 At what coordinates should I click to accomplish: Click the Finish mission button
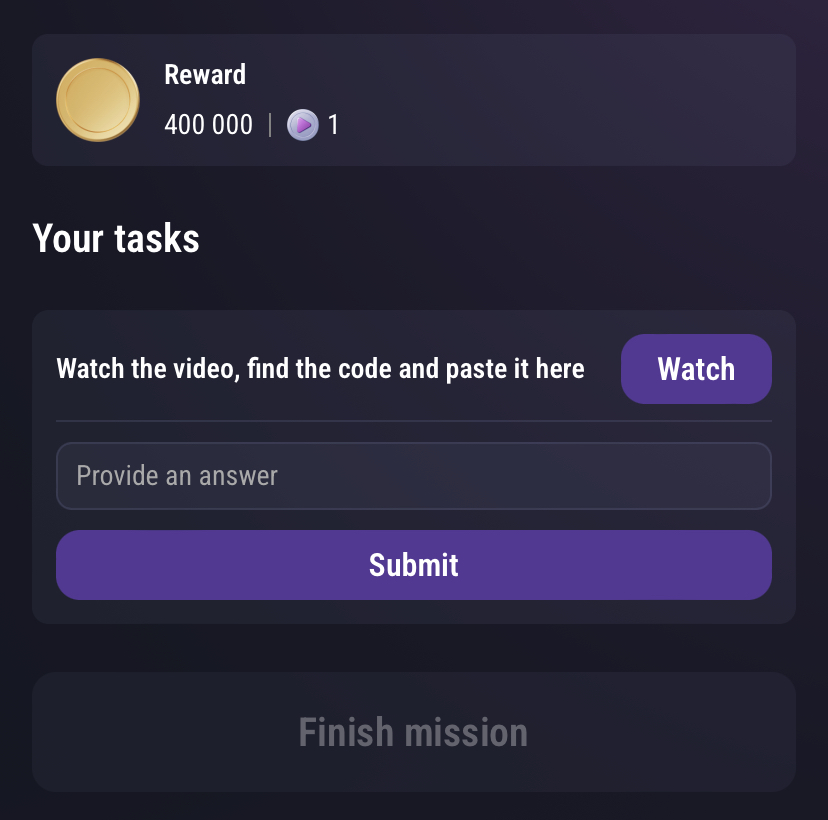pyautogui.click(x=413, y=732)
